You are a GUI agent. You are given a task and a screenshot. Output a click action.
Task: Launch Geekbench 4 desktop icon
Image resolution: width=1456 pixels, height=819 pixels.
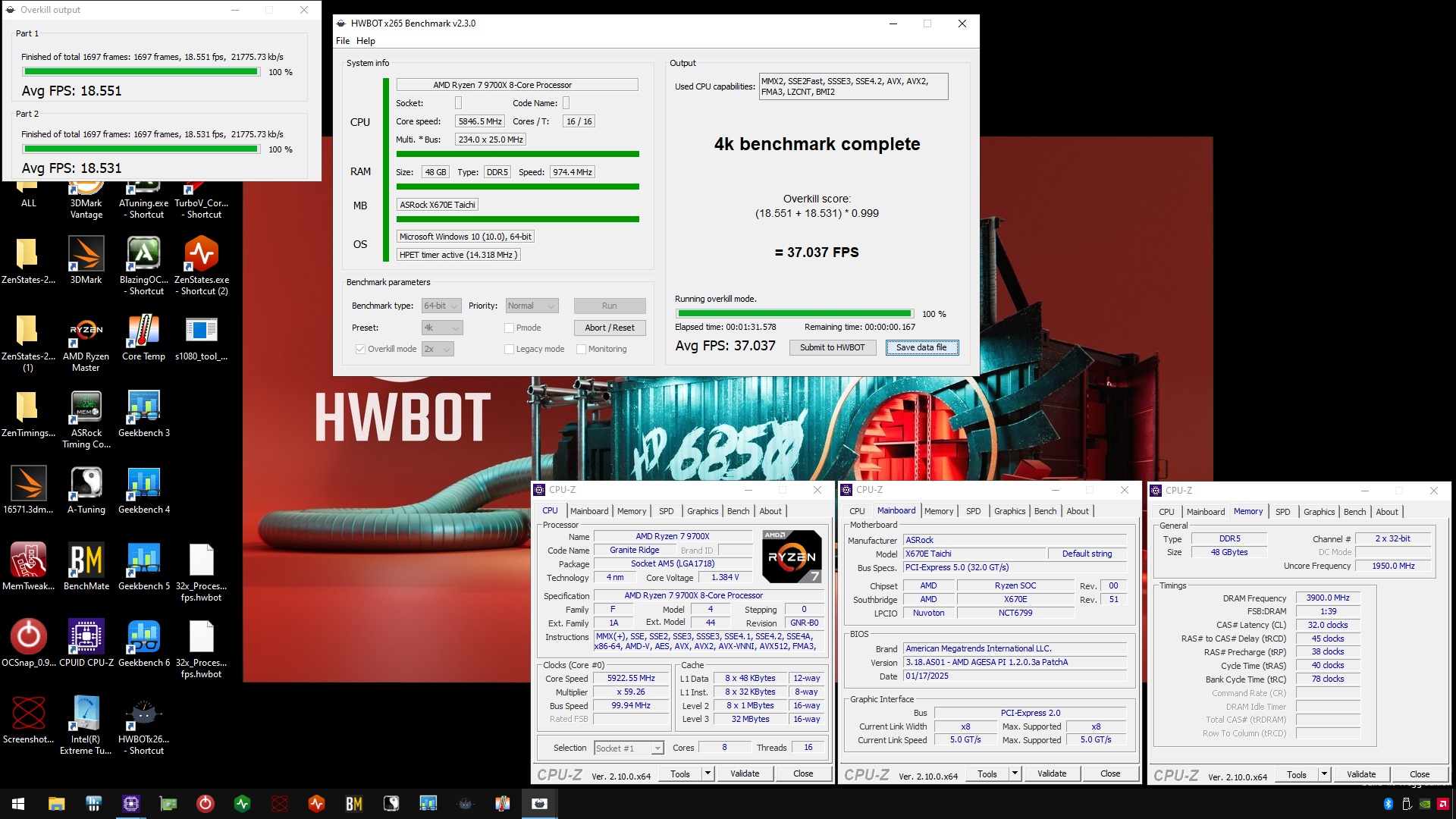[144, 491]
